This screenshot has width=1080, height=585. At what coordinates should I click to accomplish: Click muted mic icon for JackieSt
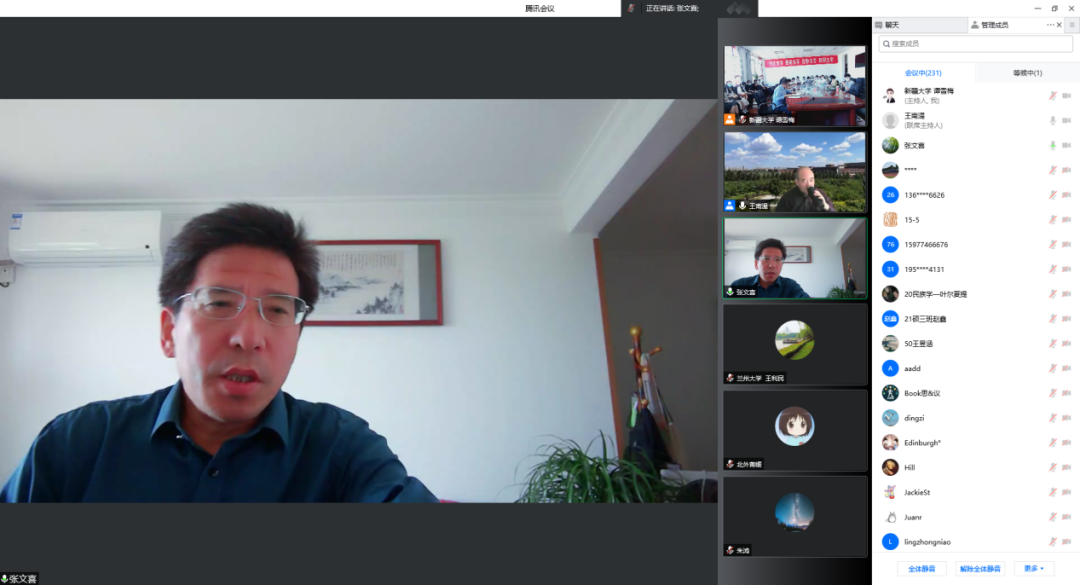coord(1052,492)
